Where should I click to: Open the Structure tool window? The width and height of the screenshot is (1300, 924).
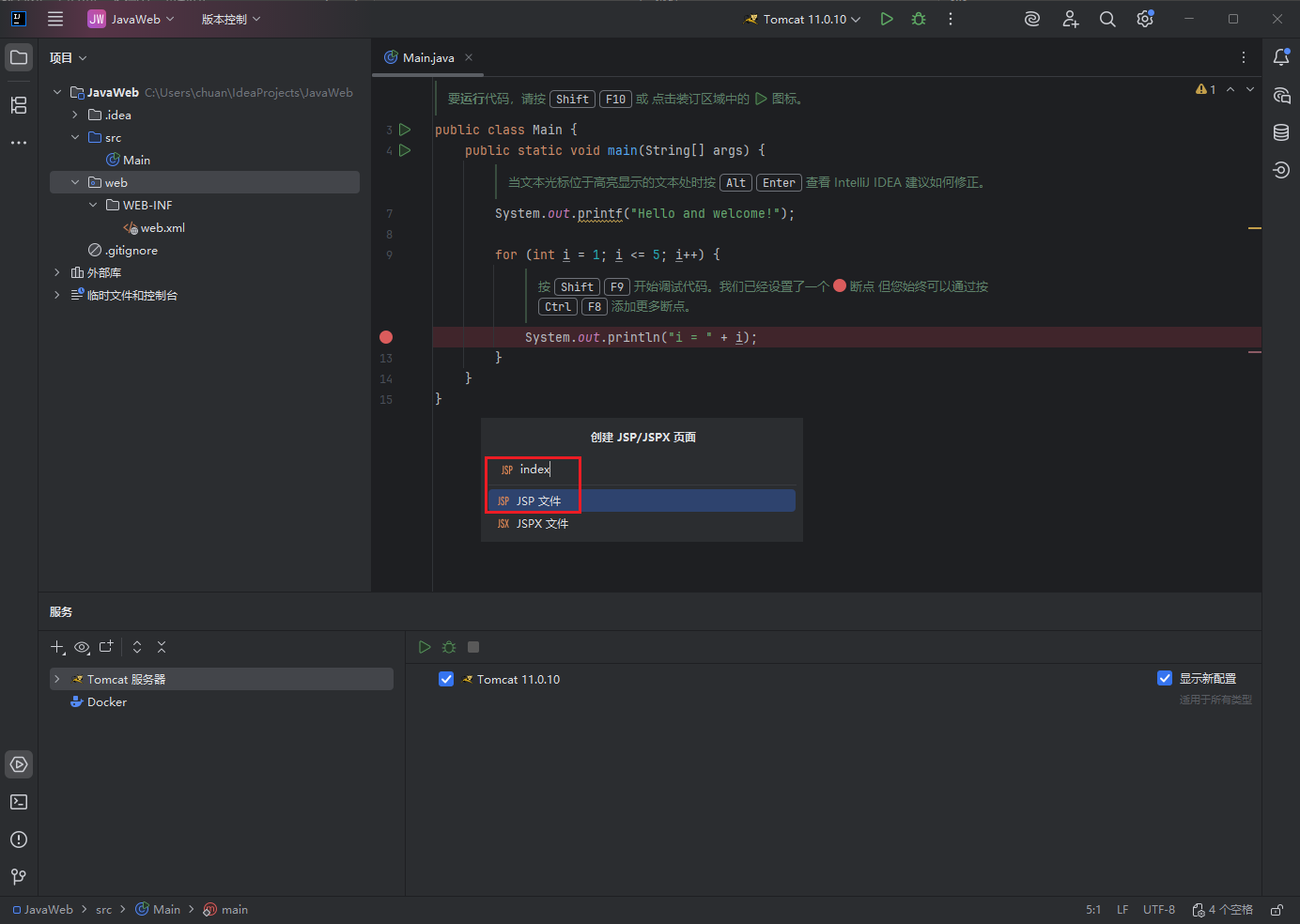[x=19, y=105]
